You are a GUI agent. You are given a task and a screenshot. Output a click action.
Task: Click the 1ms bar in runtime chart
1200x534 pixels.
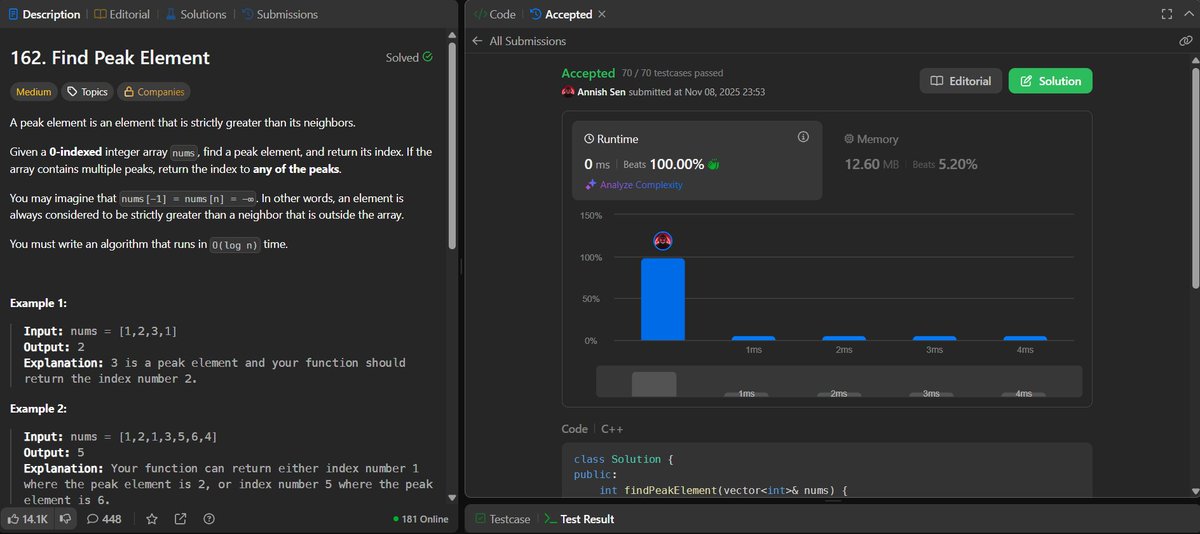(754, 339)
